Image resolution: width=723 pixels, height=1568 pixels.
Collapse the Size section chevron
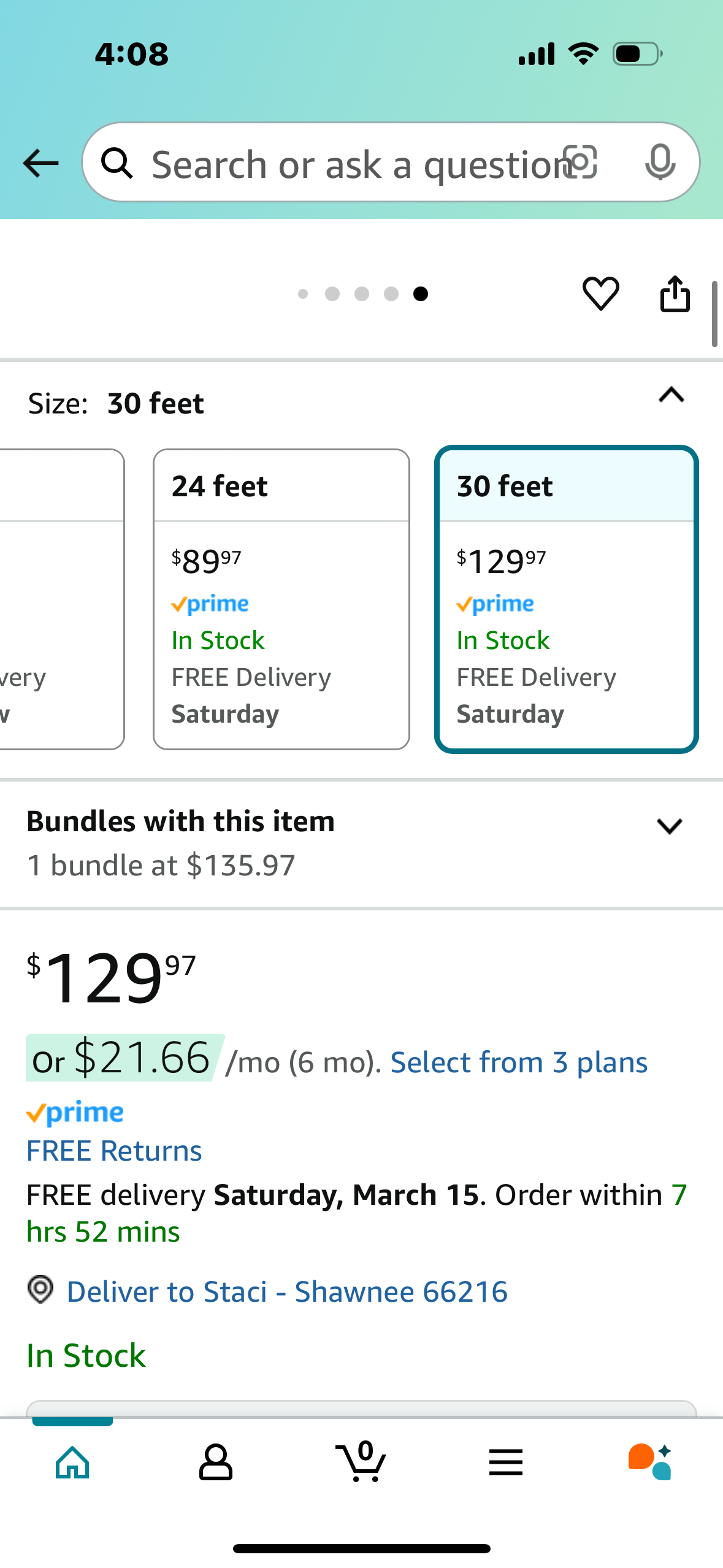point(671,396)
